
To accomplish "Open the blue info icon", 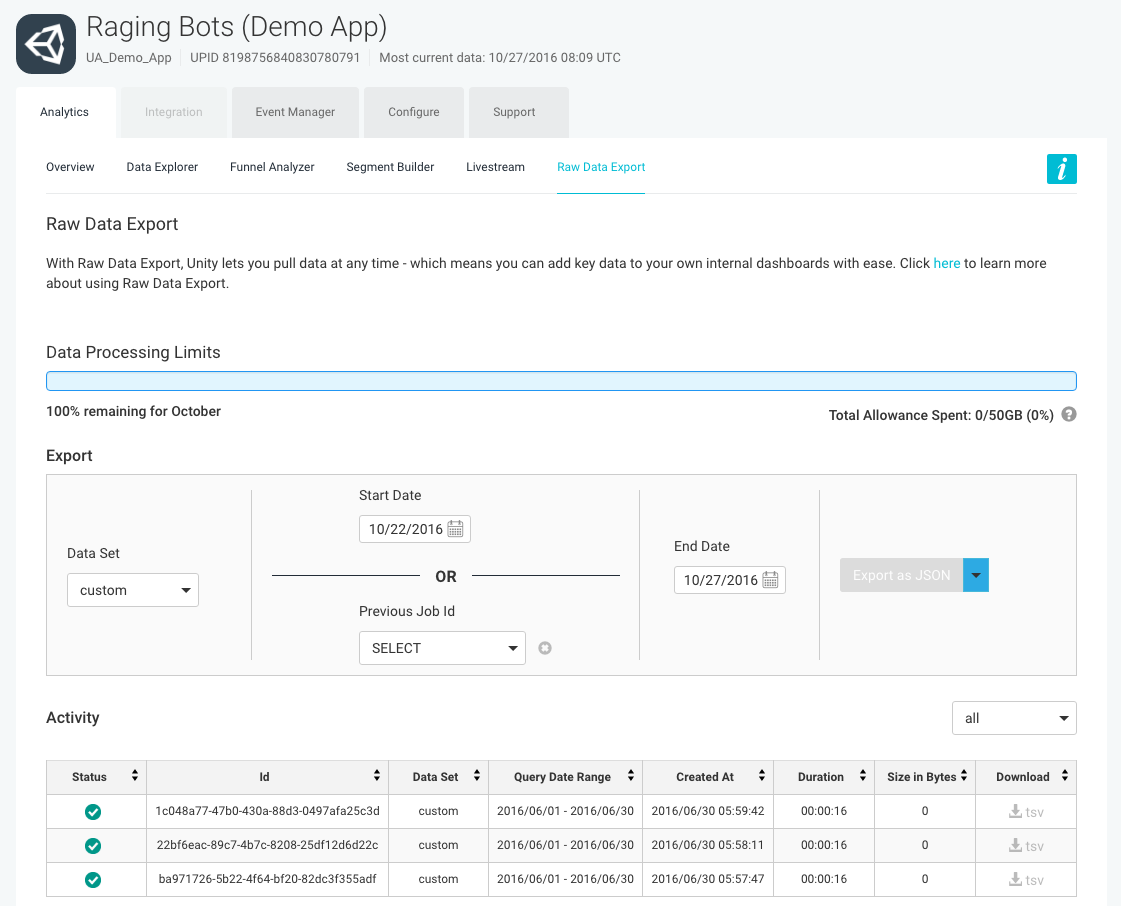I will click(x=1061, y=169).
